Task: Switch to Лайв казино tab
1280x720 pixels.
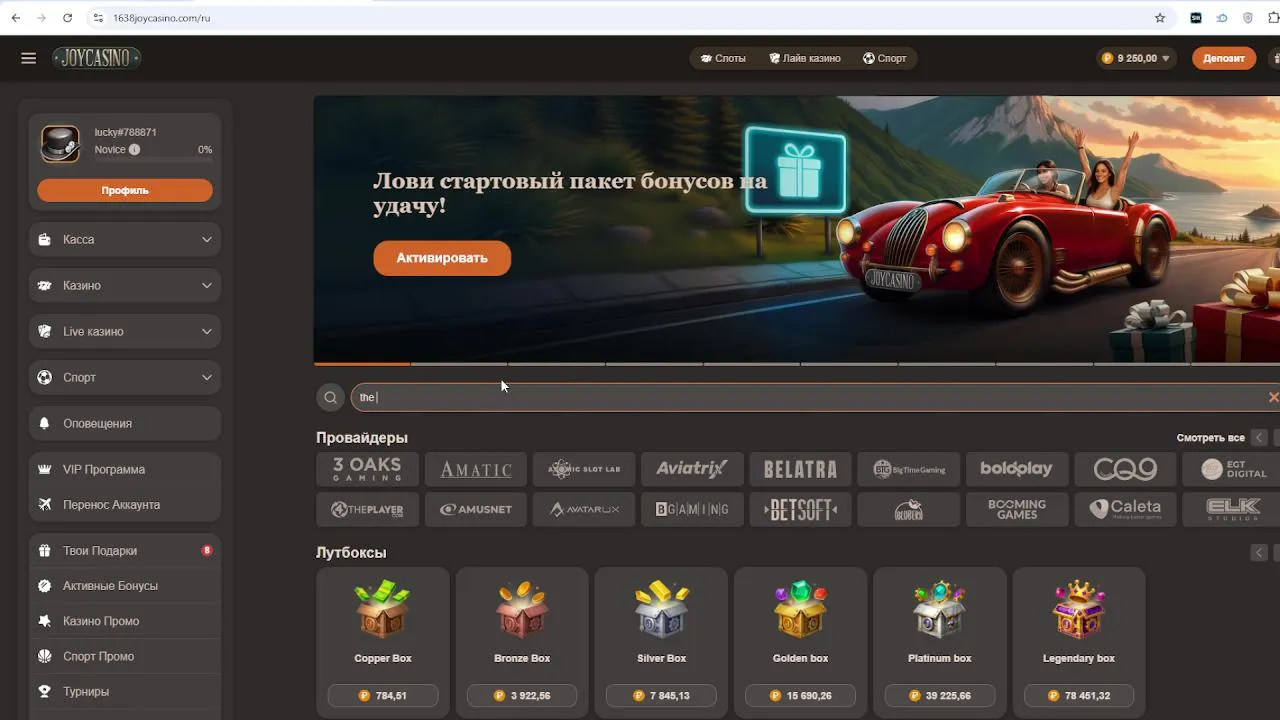Action: (x=805, y=58)
